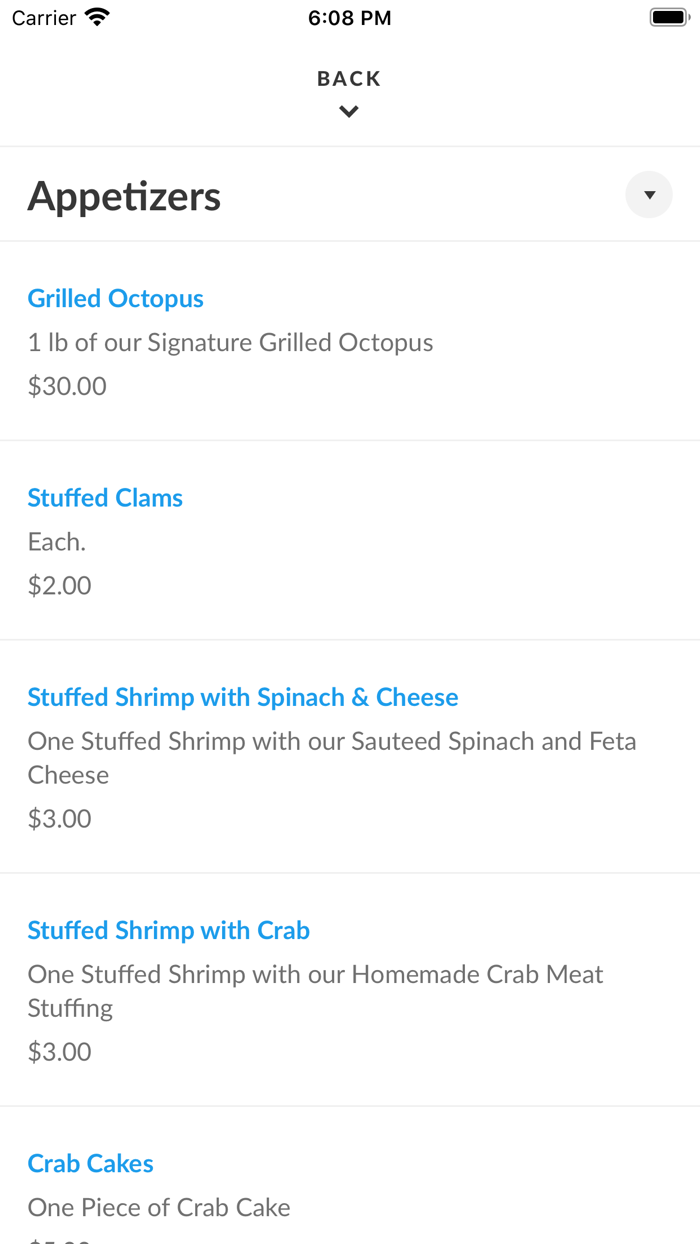The image size is (700, 1244).
Task: Open Stuffed Shrimp with Spinach & Cheese
Action: pyautogui.click(x=242, y=697)
